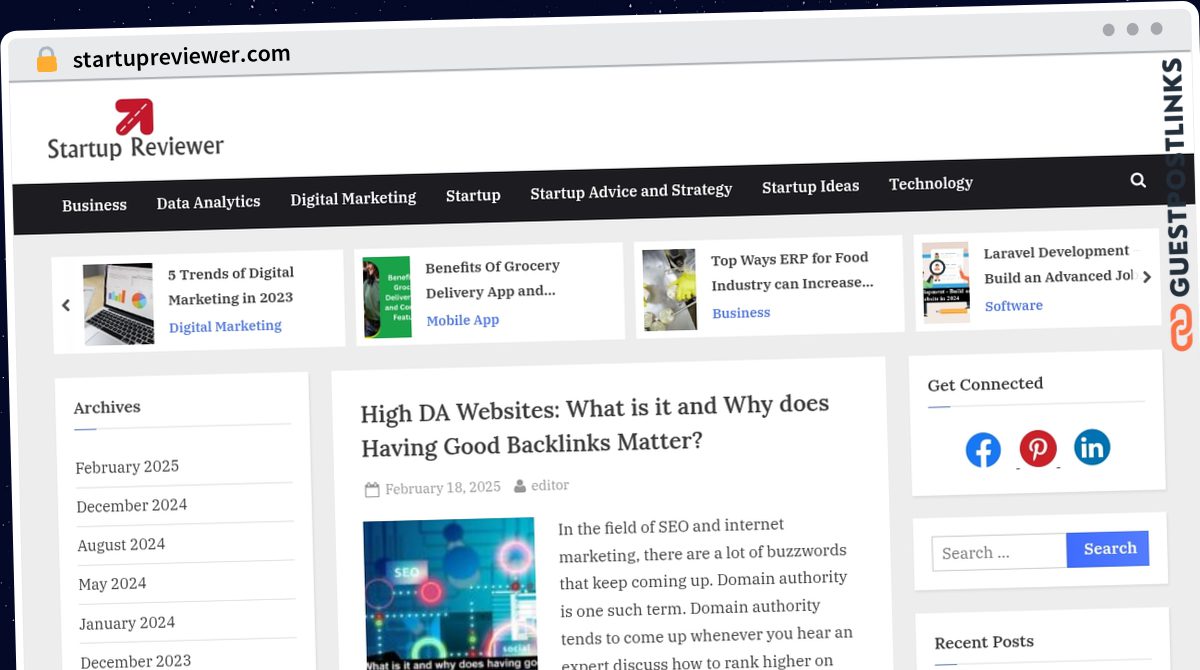
Task: Click the calendar icon beside post date
Action: (x=372, y=490)
